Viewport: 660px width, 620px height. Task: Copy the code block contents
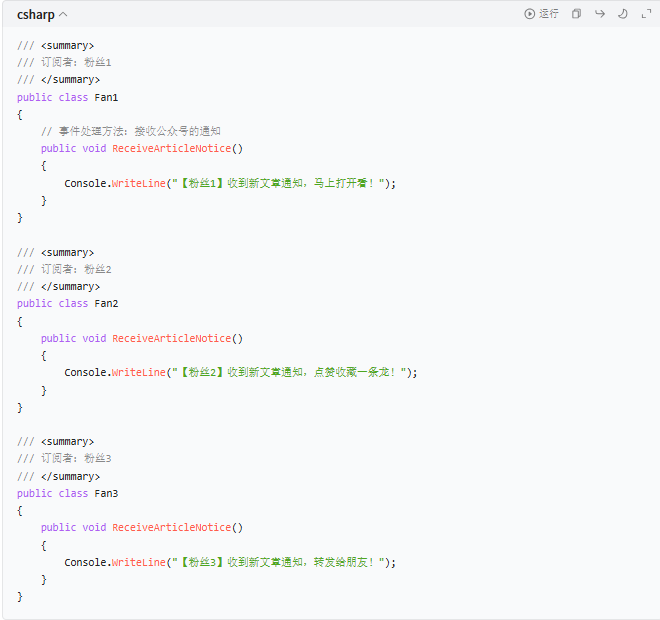(576, 14)
